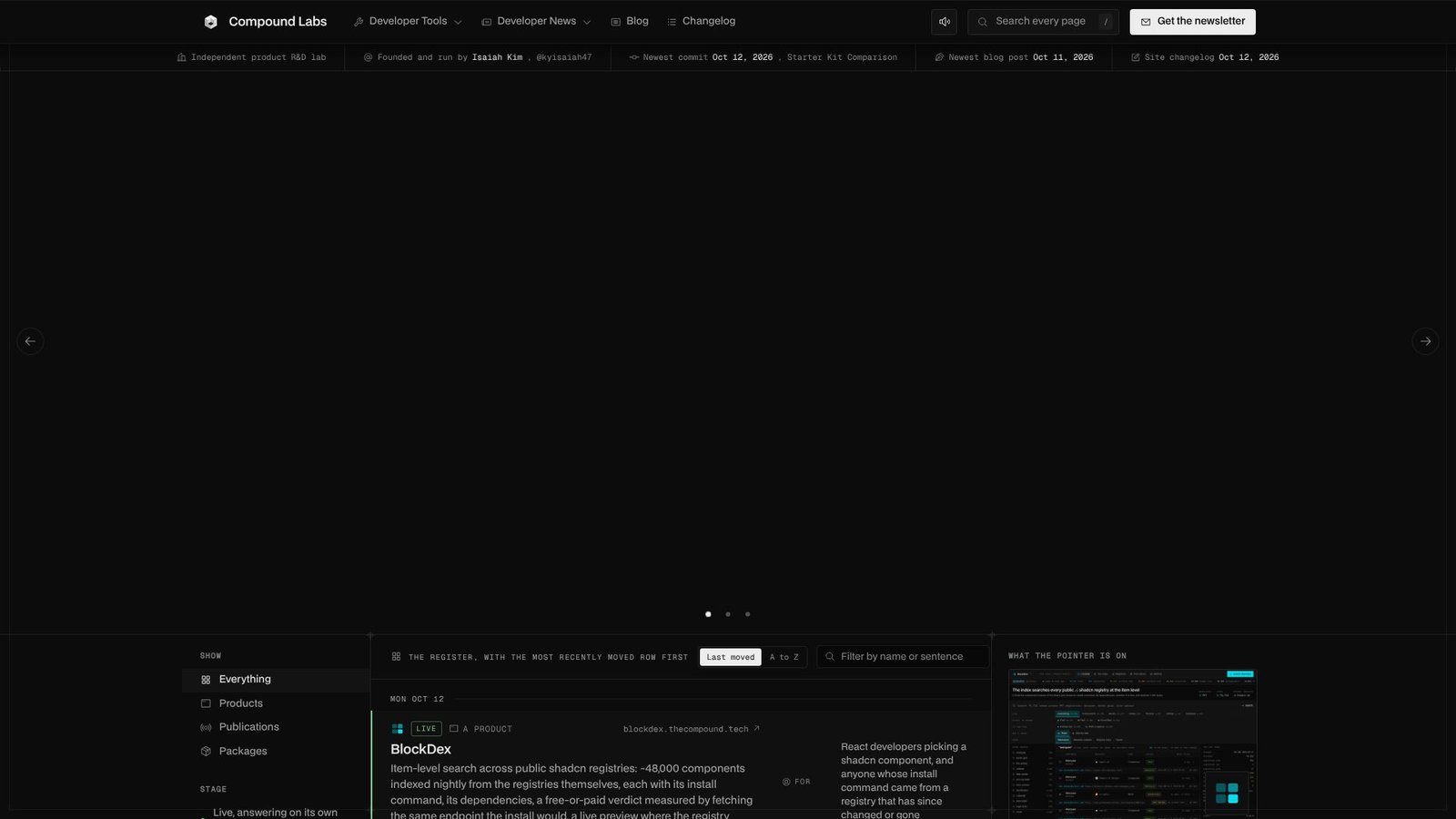Screen dimensions: 1456x819
Task: Toggle the sound speaker icon button
Action: pos(944,22)
